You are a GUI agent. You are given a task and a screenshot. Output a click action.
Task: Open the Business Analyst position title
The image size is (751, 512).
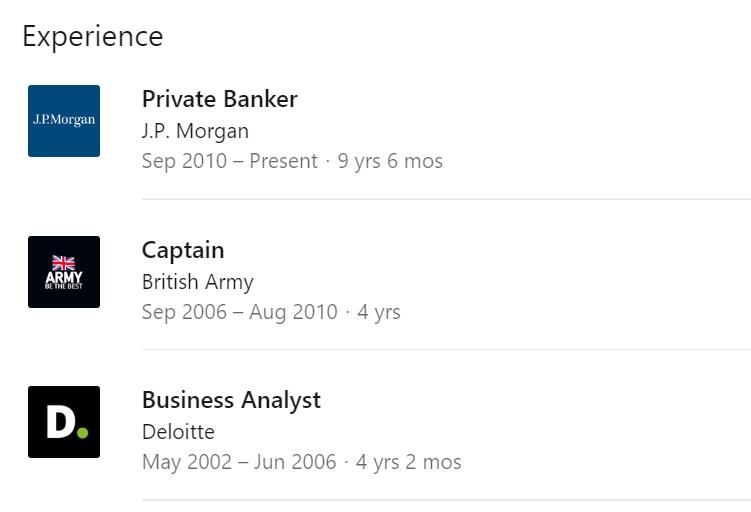click(231, 400)
